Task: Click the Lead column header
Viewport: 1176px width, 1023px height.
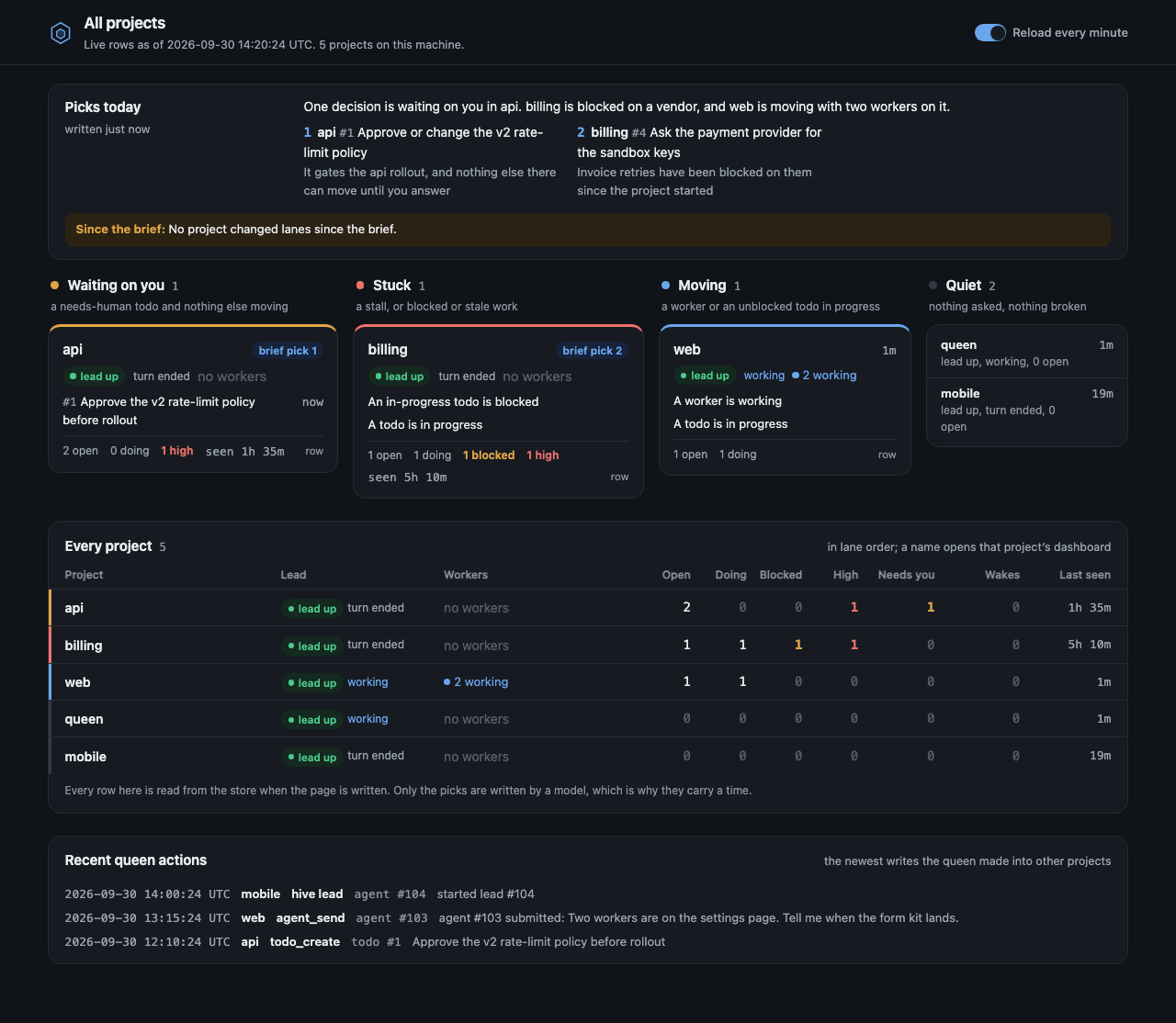Action: 293,575
